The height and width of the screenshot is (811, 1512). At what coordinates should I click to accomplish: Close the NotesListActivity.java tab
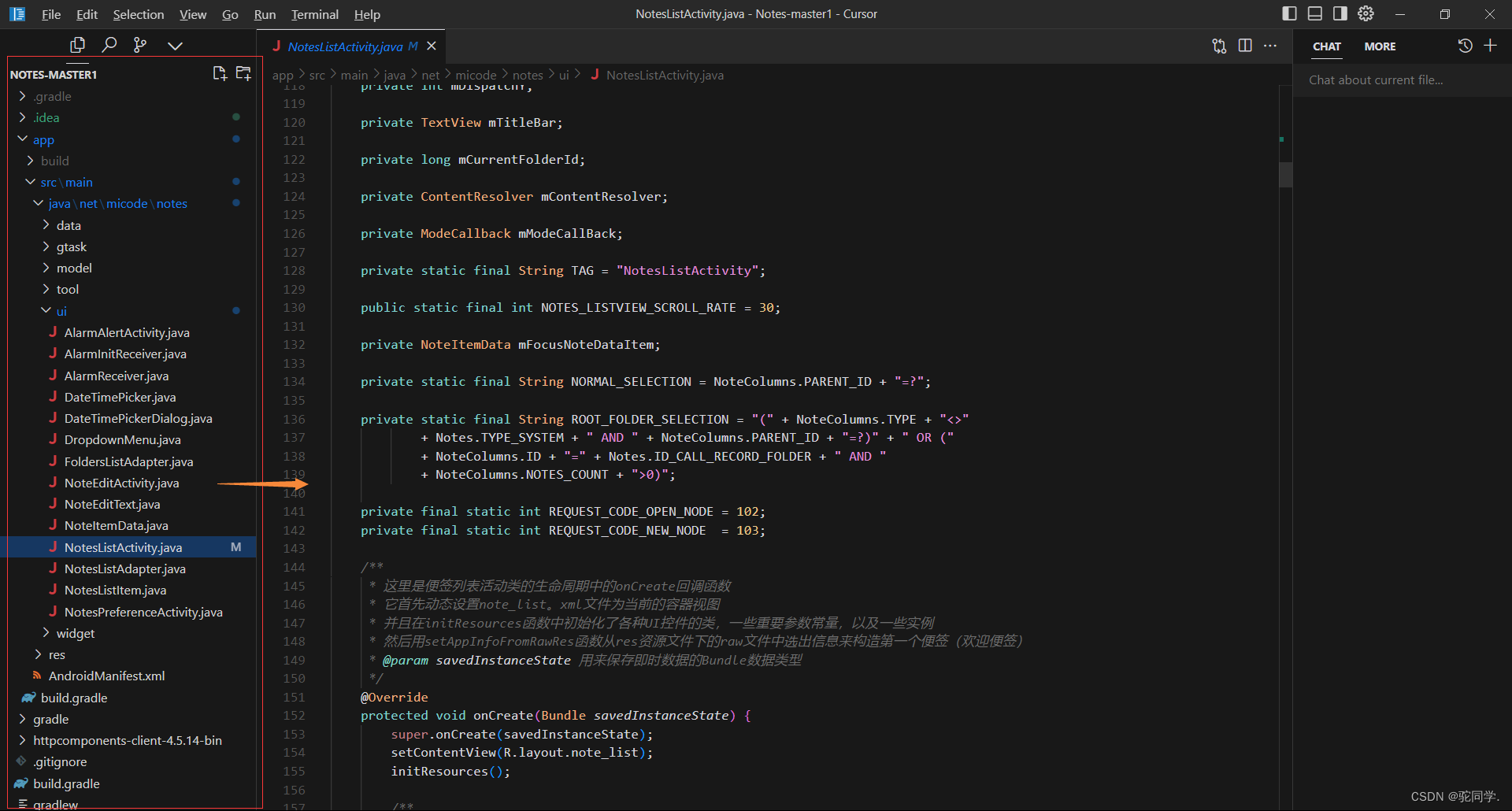pos(432,46)
